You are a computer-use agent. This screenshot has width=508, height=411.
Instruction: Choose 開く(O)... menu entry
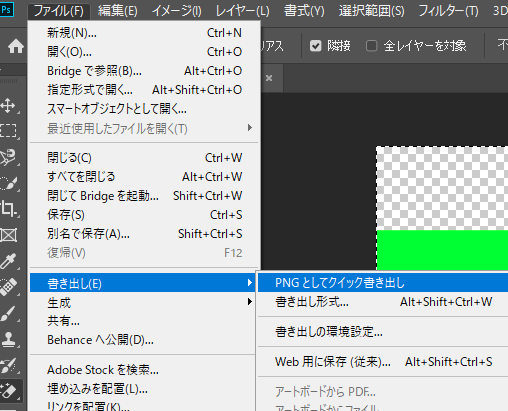[144, 52]
